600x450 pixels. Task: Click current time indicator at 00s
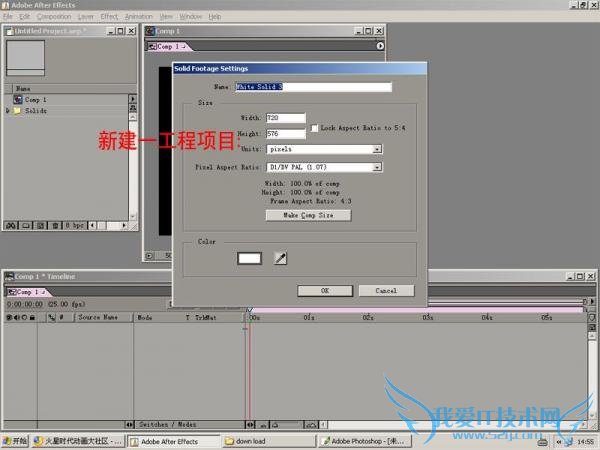(249, 309)
